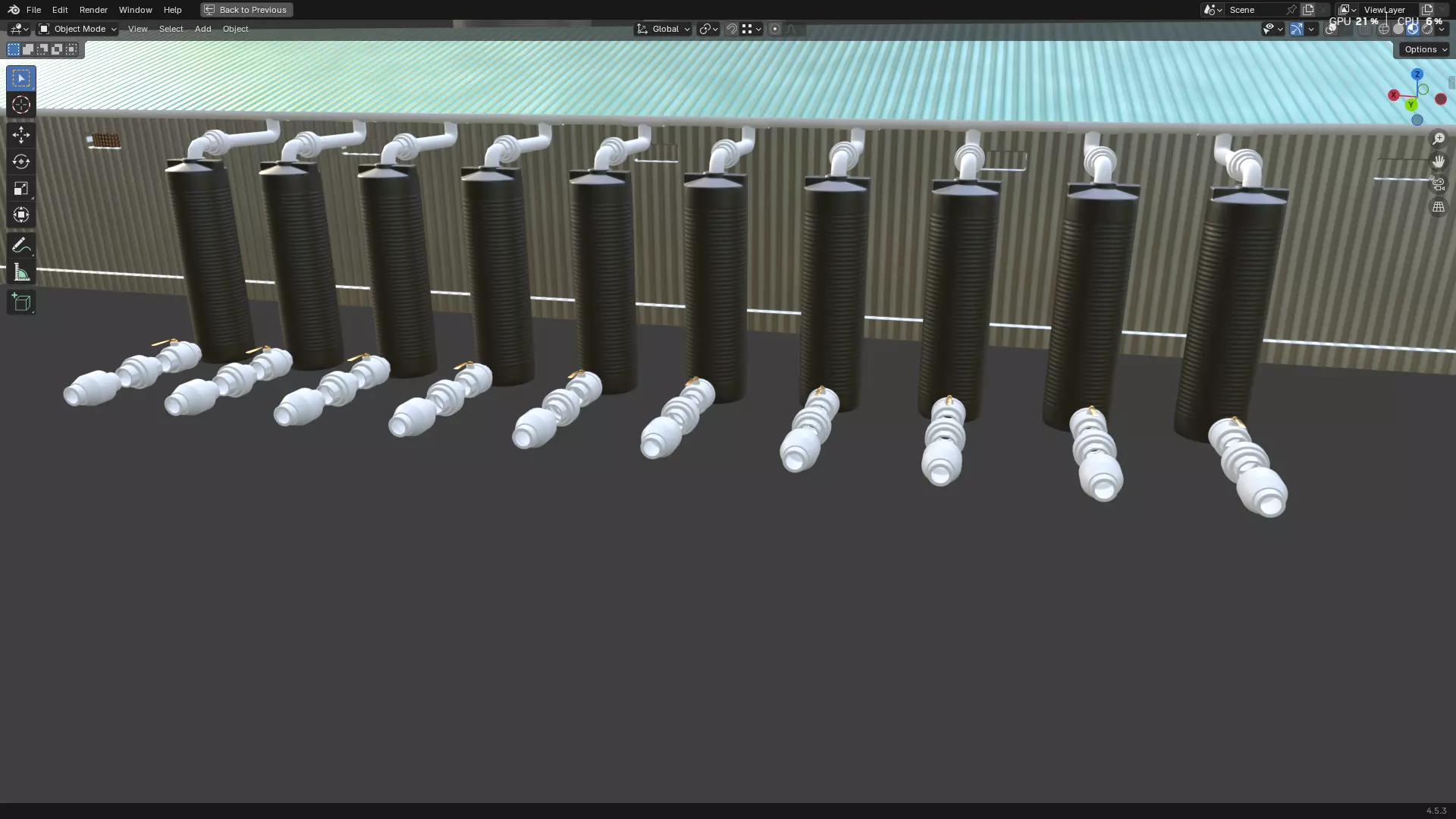Open the editor type dropdown
The height and width of the screenshot is (819, 1456).
(19, 29)
